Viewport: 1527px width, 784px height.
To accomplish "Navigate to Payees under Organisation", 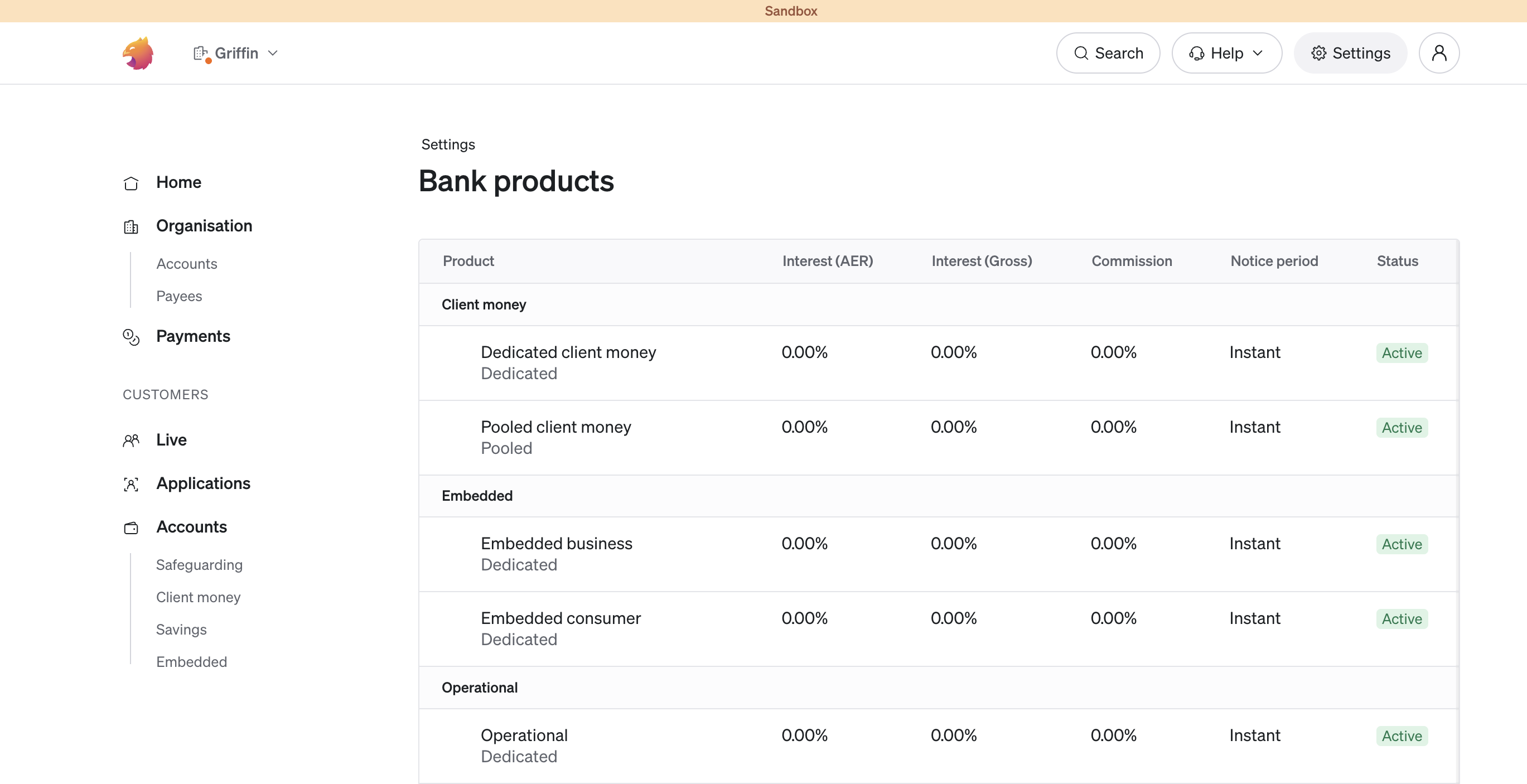I will point(179,296).
